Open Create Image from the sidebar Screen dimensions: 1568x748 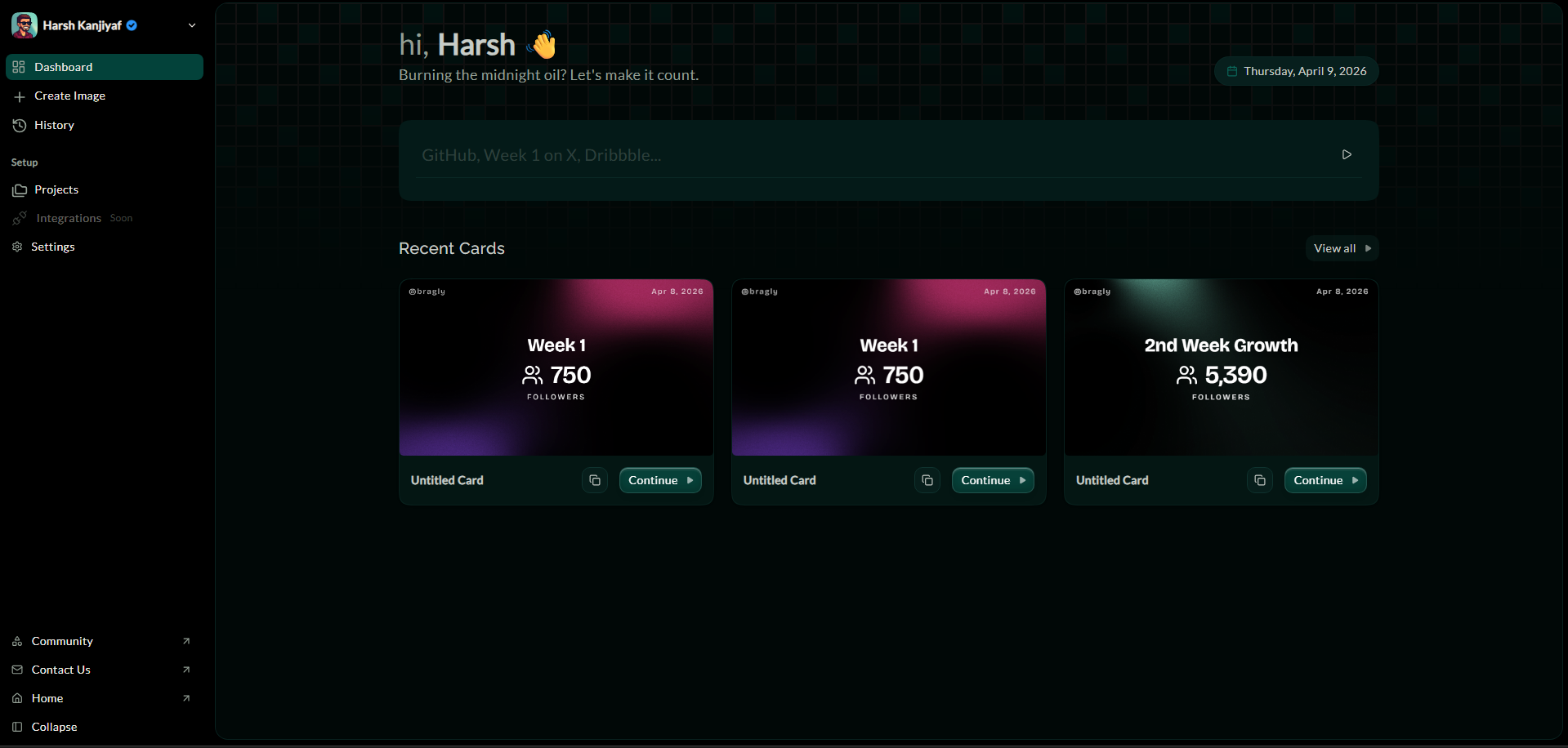click(x=20, y=96)
